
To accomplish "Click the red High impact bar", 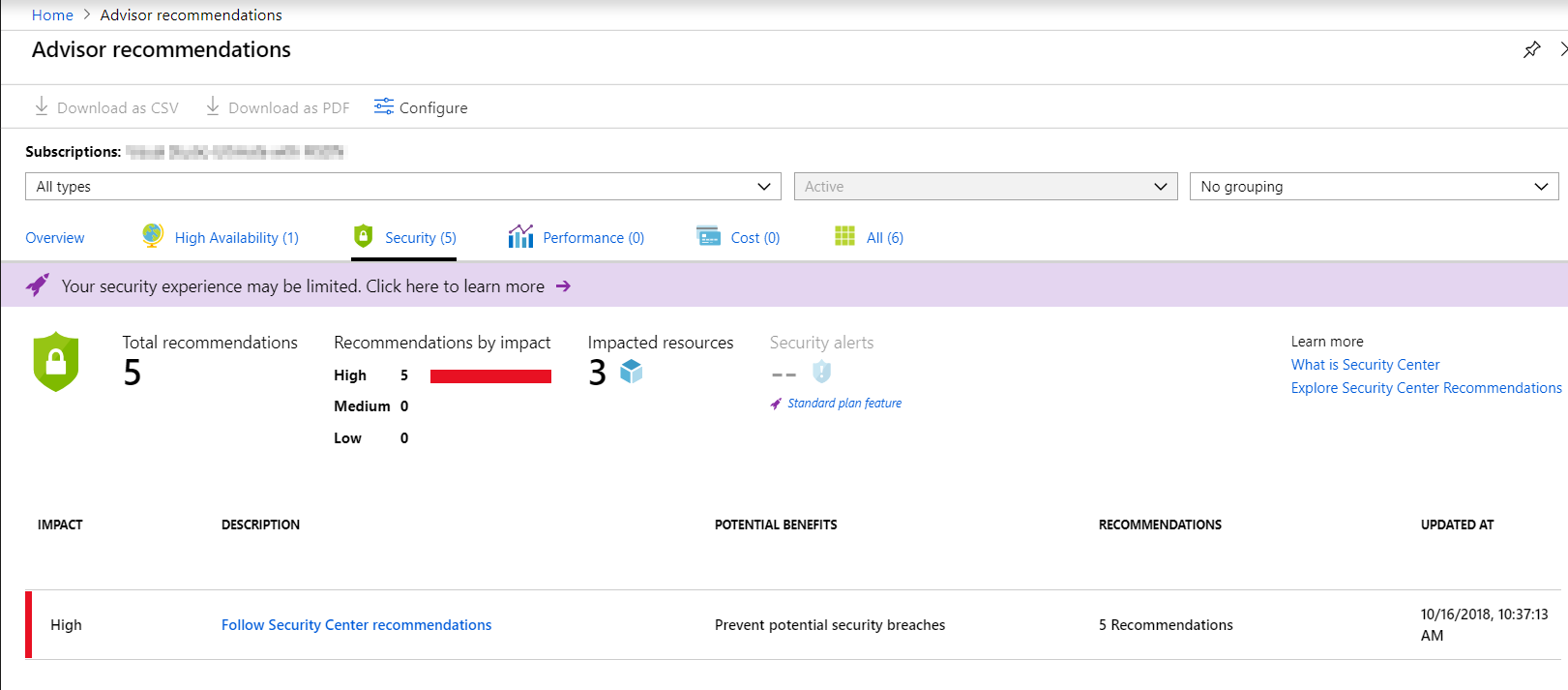I will 490,376.
